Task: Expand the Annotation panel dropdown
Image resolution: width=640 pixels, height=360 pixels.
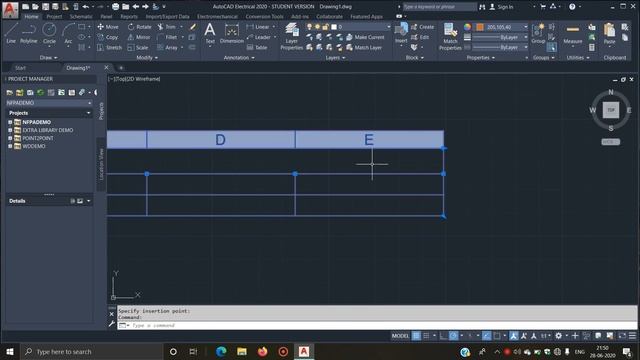Action: (x=239, y=58)
